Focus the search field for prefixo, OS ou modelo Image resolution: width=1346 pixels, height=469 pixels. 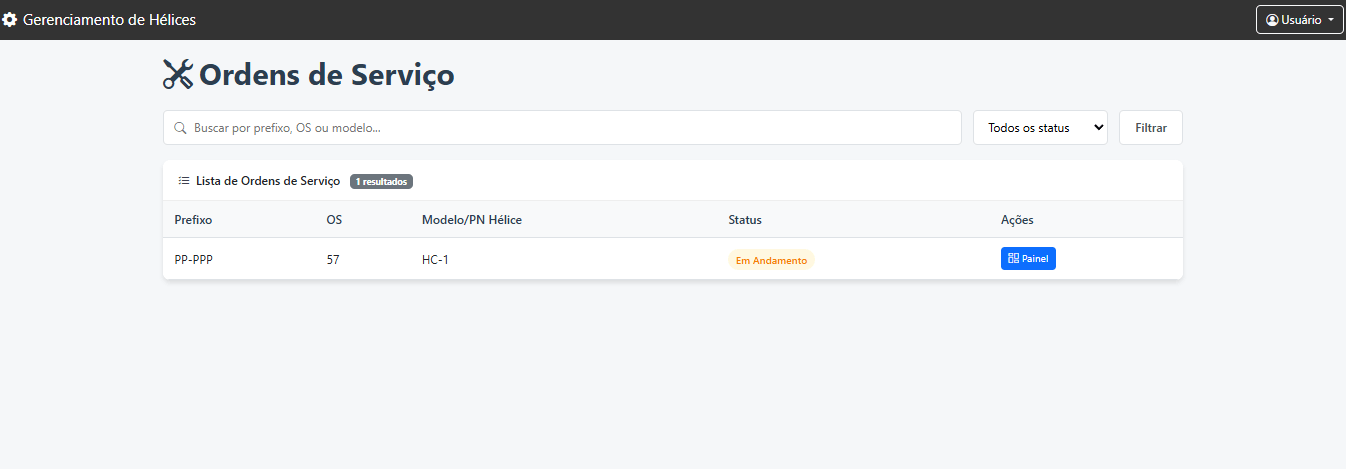pos(562,128)
